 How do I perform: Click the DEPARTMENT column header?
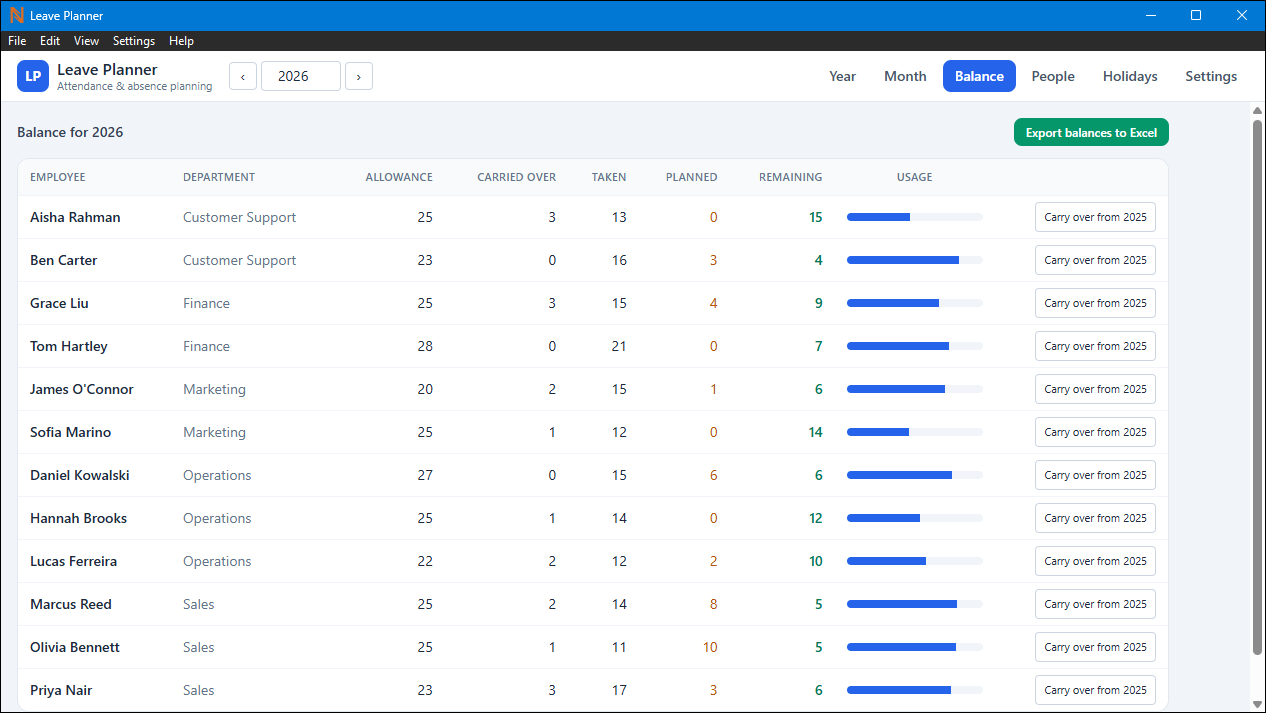[x=219, y=177]
